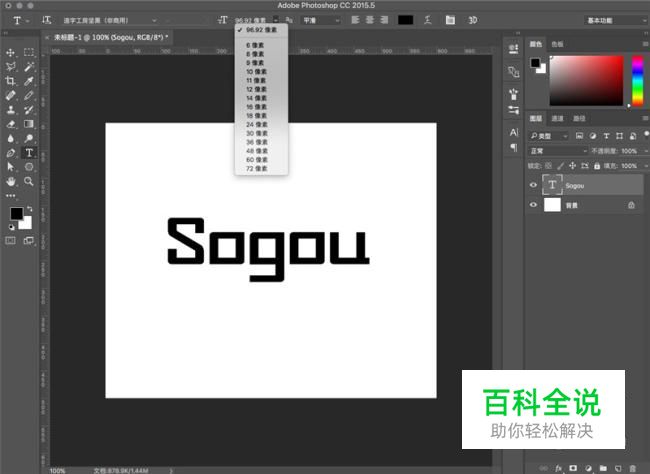Image resolution: width=650 pixels, height=474 pixels.
Task: Click the toolbox foreground color swatch
Action: (16, 214)
